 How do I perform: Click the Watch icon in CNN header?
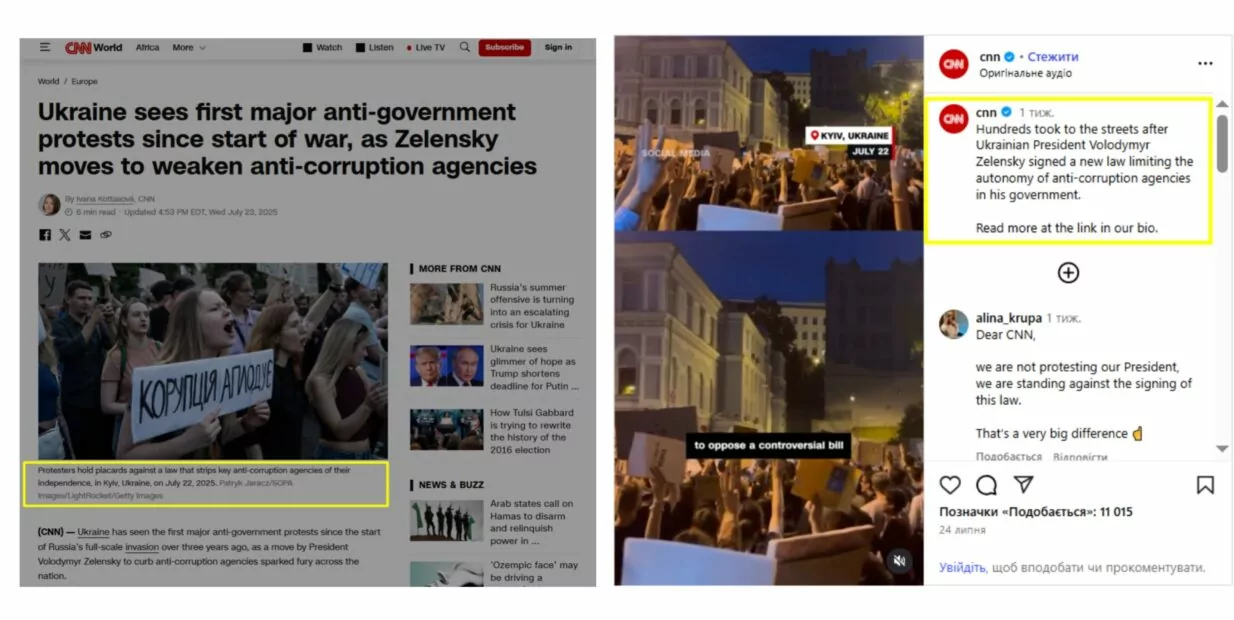pyautogui.click(x=308, y=47)
